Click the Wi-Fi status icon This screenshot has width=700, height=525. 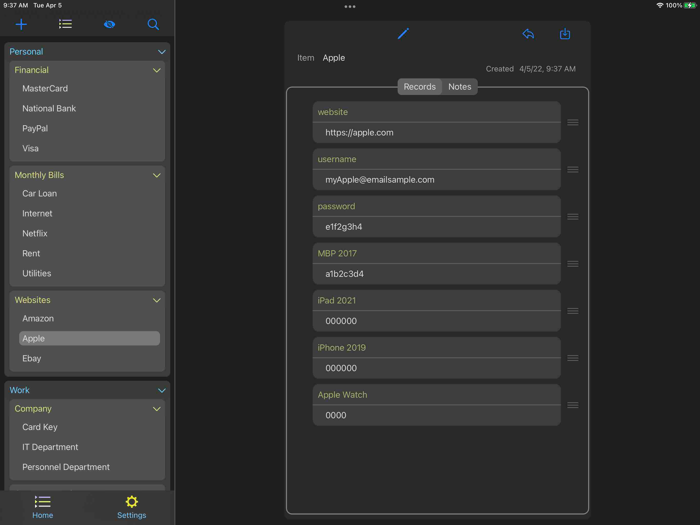660,5
